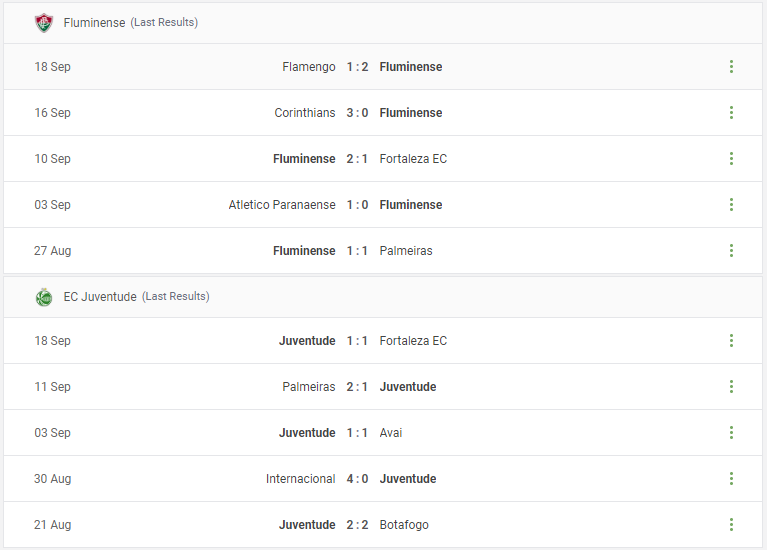Screen dimensions: 767x550
Task: Open three-dot menu for Juventude vs Botafogo
Action: (x=731, y=525)
